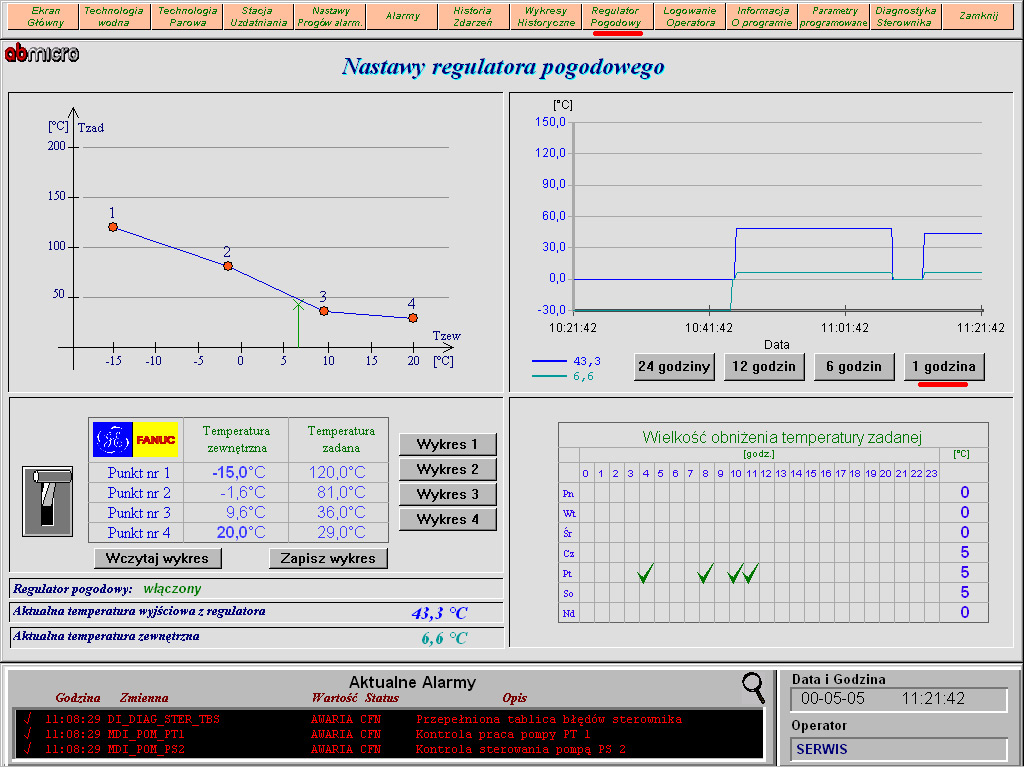Edit Punkt nr 4 set temperature 29,0°C
The width and height of the screenshot is (1024, 768).
341,533
